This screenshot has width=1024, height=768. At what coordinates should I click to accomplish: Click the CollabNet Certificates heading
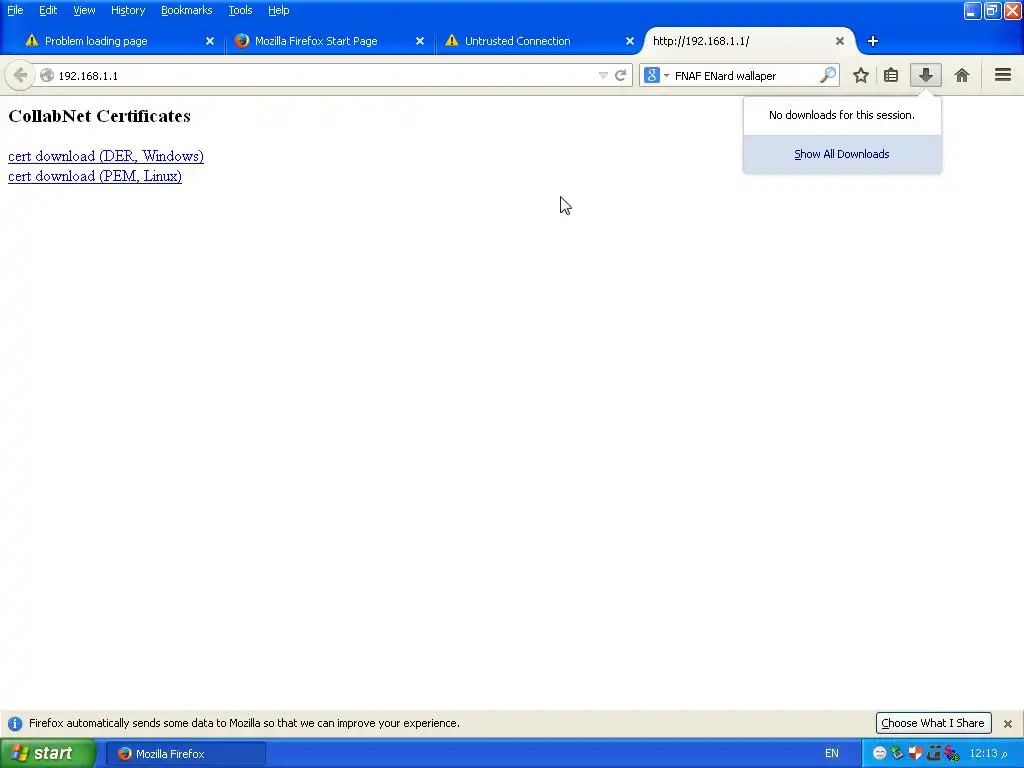click(x=99, y=116)
